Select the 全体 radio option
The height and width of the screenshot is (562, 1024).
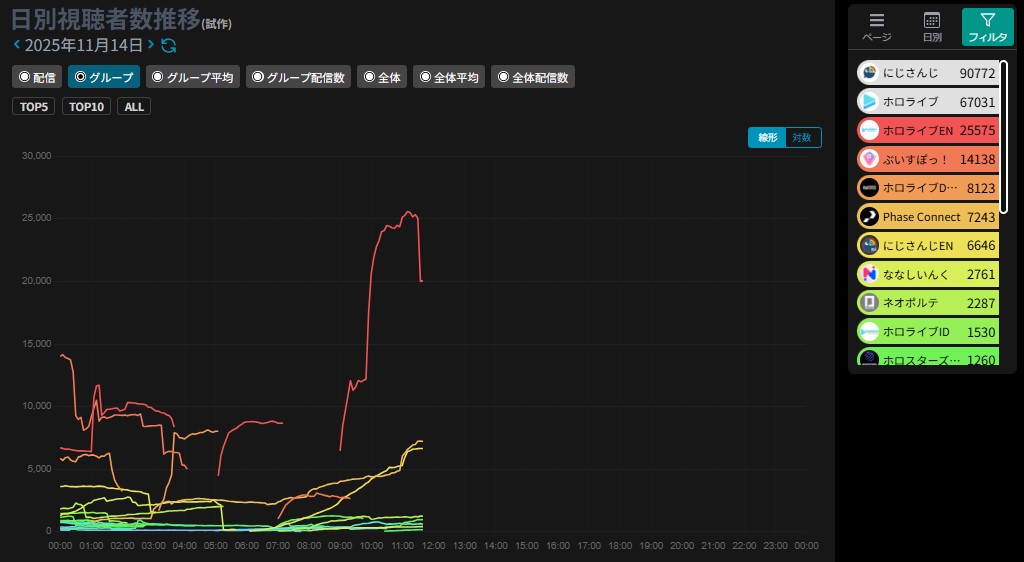click(382, 77)
